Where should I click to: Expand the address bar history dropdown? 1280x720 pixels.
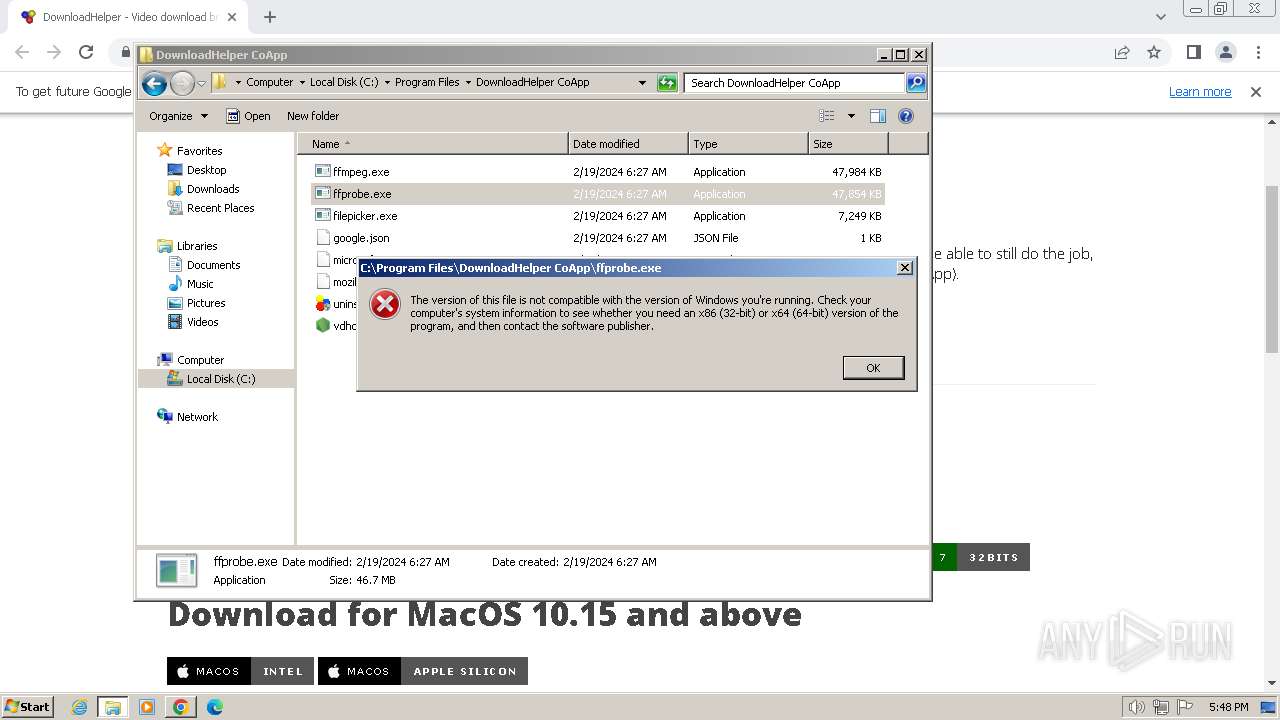click(642, 83)
